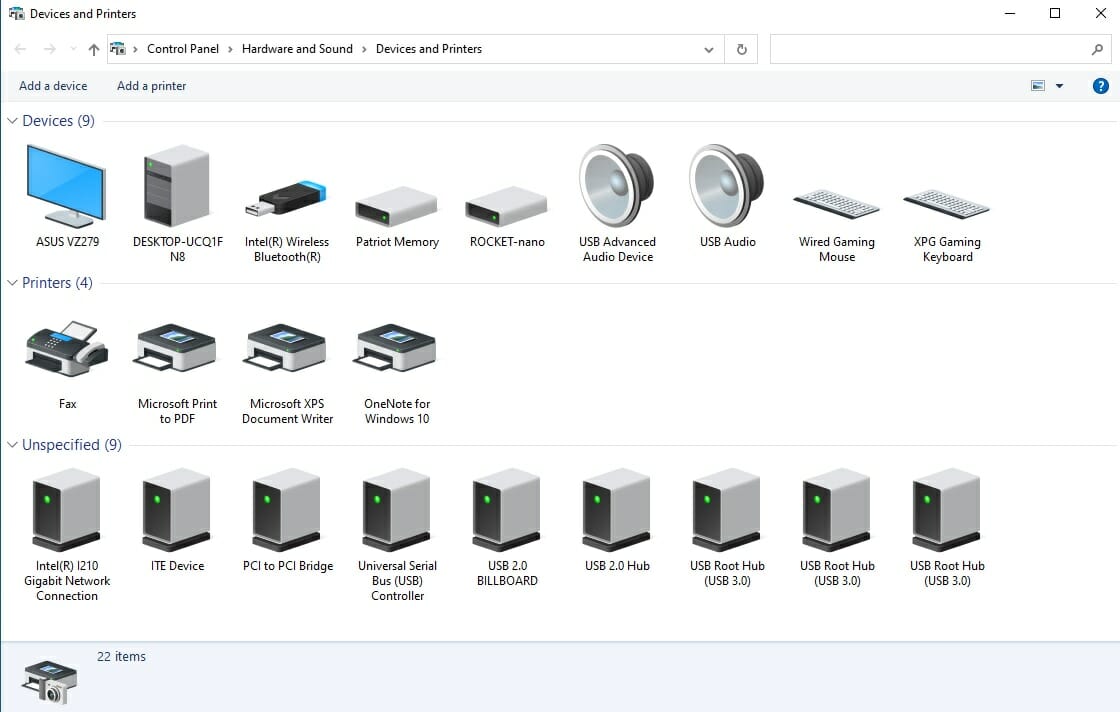Click the title bar window icon
The image size is (1120, 712).
tap(16, 14)
